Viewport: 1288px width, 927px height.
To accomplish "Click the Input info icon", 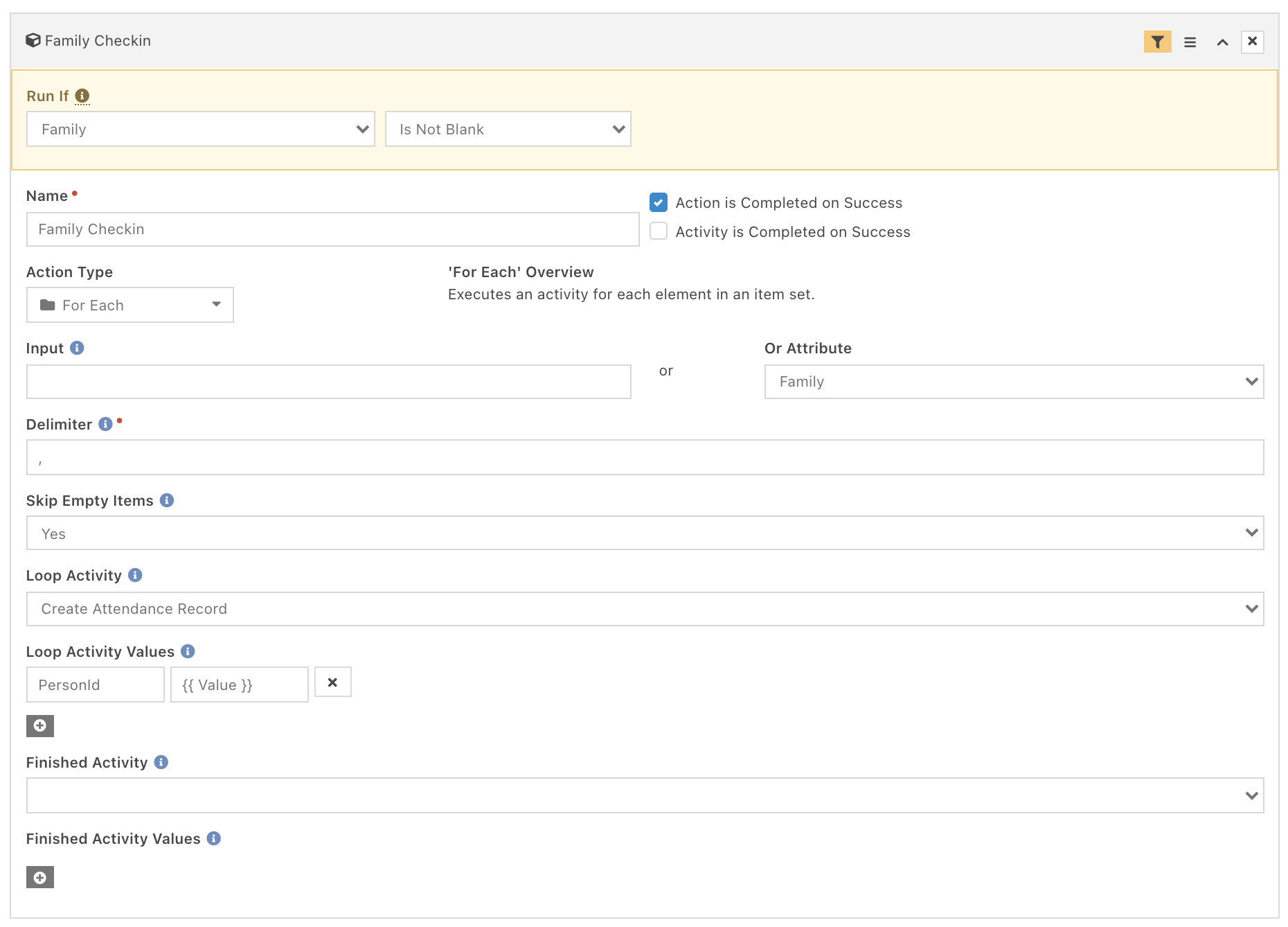I will [78, 348].
